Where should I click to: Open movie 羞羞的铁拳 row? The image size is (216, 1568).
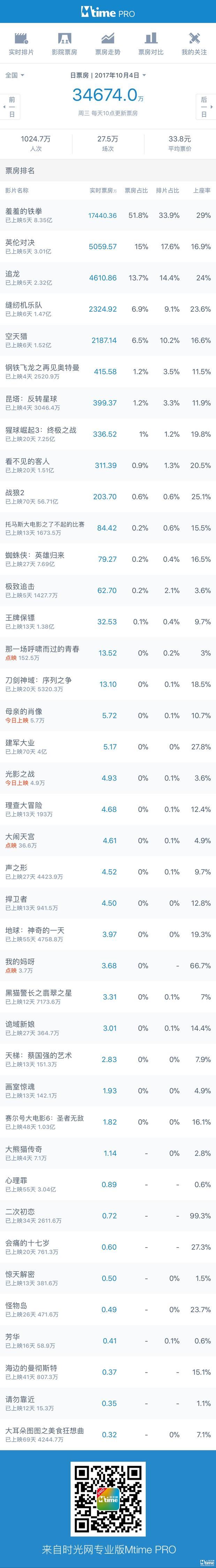(108, 215)
